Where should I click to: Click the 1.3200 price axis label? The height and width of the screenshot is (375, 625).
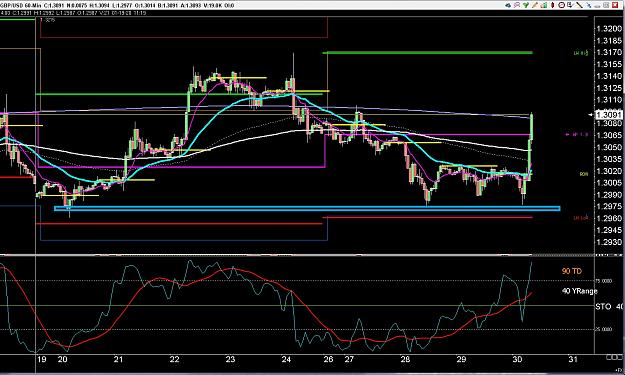[609, 29]
